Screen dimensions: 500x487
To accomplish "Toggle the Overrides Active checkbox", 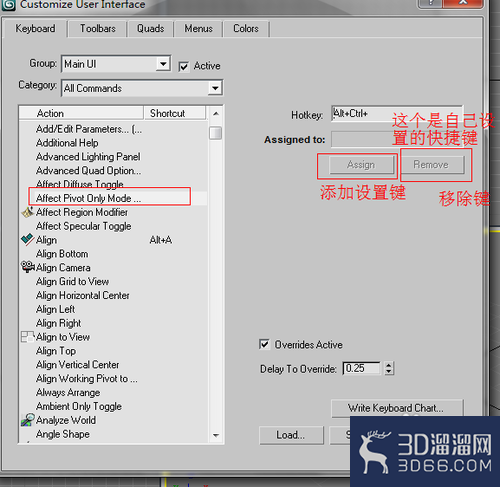I will point(264,344).
